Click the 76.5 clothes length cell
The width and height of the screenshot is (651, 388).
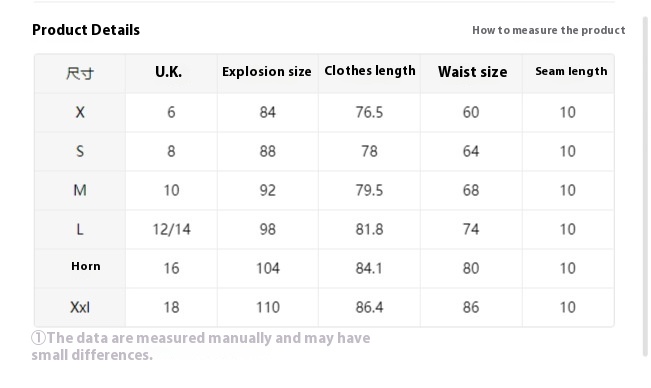click(x=369, y=112)
